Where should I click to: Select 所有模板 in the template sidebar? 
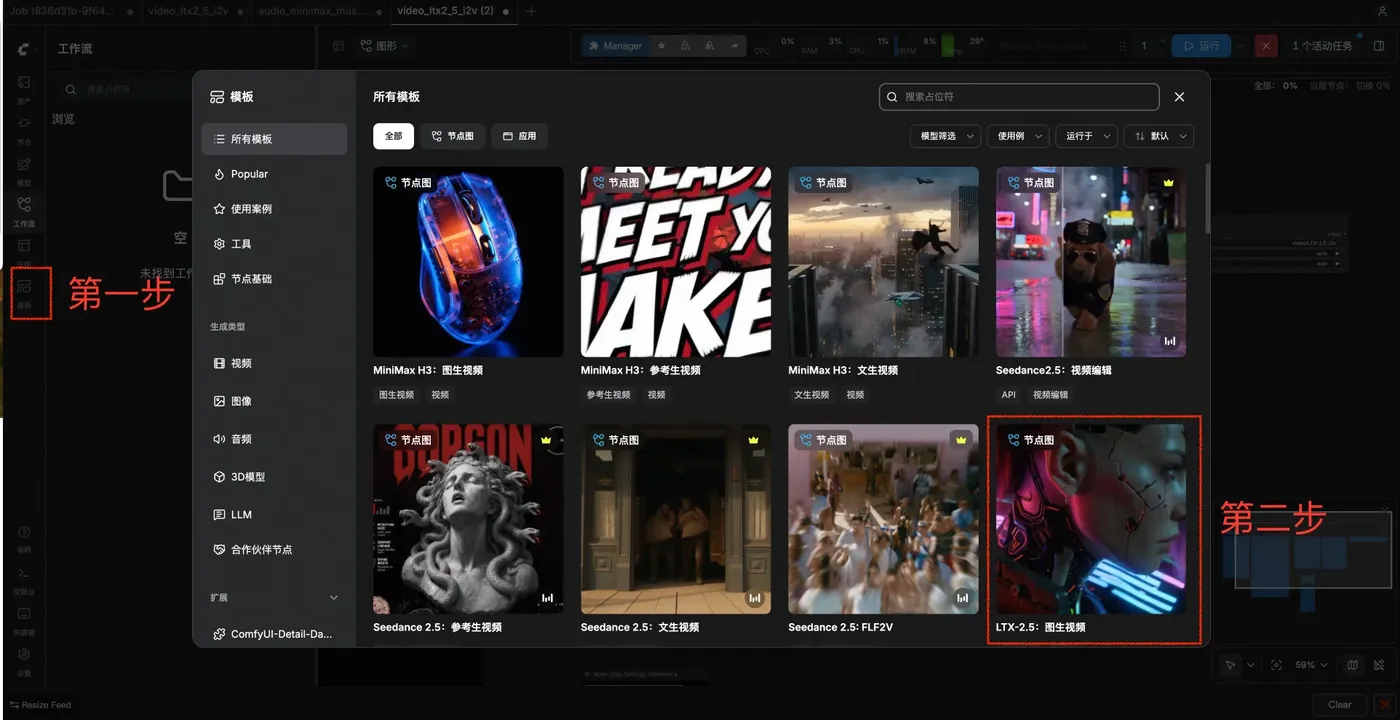tap(274, 139)
